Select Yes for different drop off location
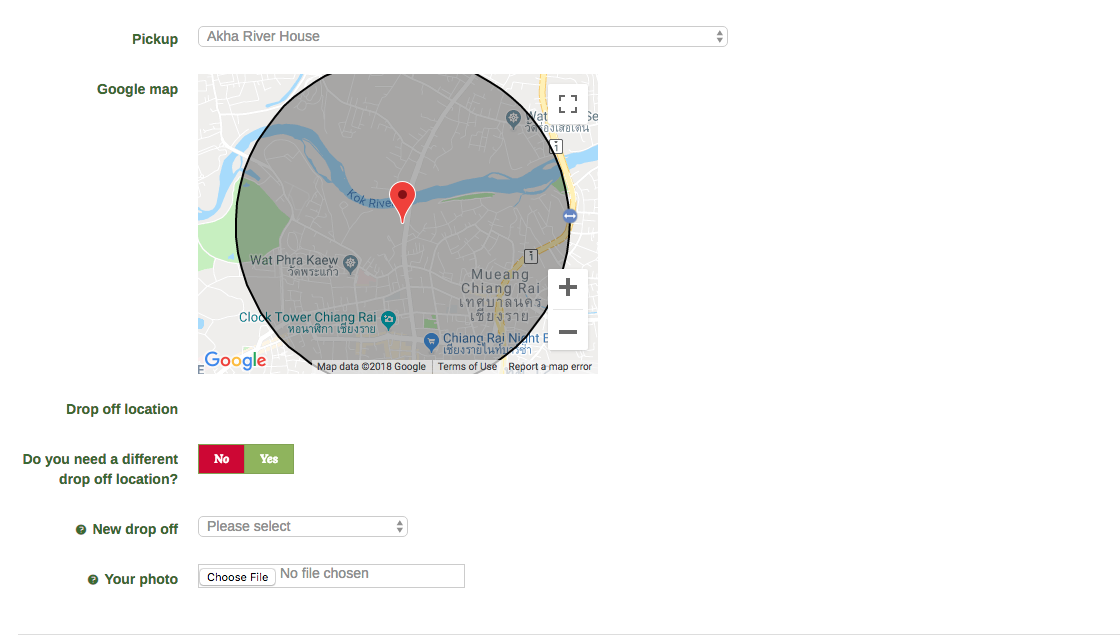This screenshot has width=1120, height=635. point(269,459)
